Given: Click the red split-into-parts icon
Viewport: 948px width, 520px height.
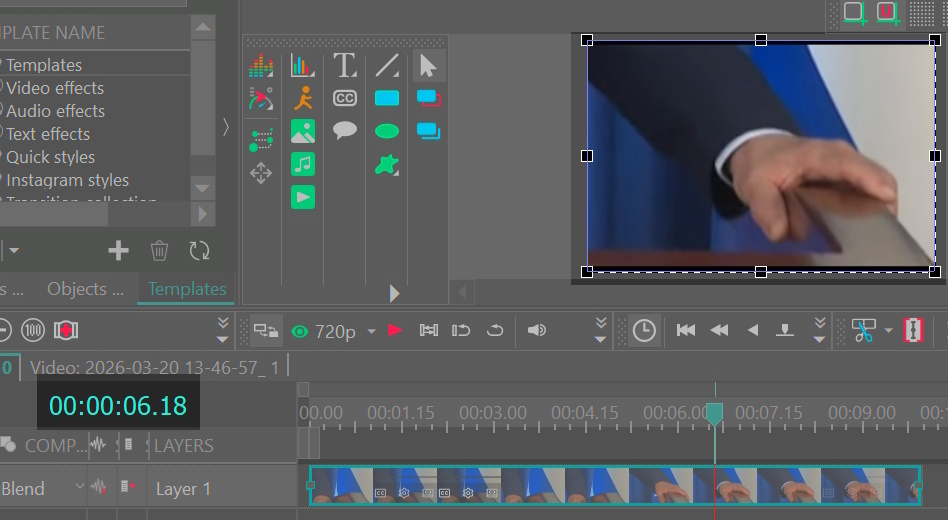Looking at the screenshot, I should click(913, 330).
